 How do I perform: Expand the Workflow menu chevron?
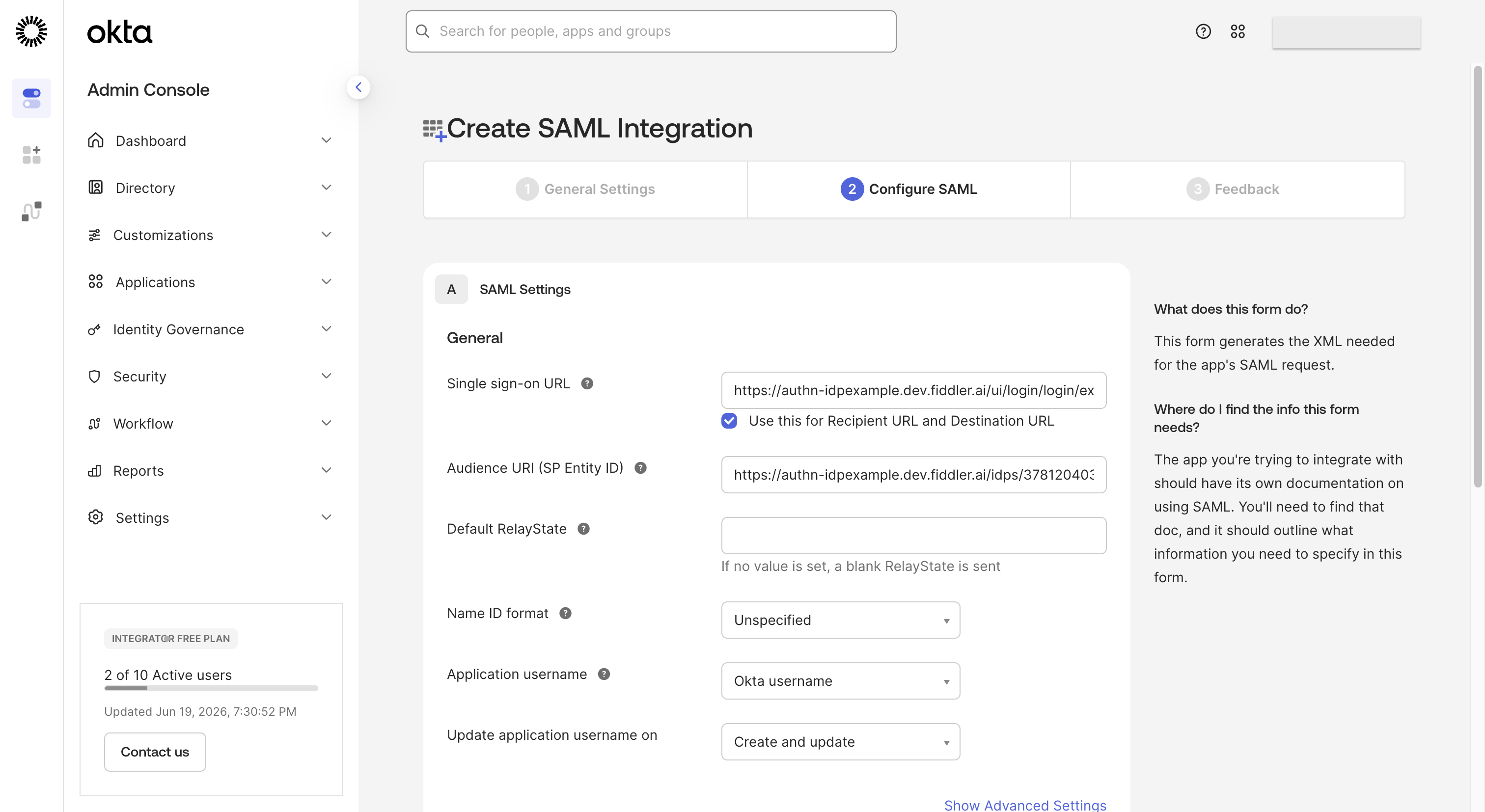pyautogui.click(x=326, y=423)
